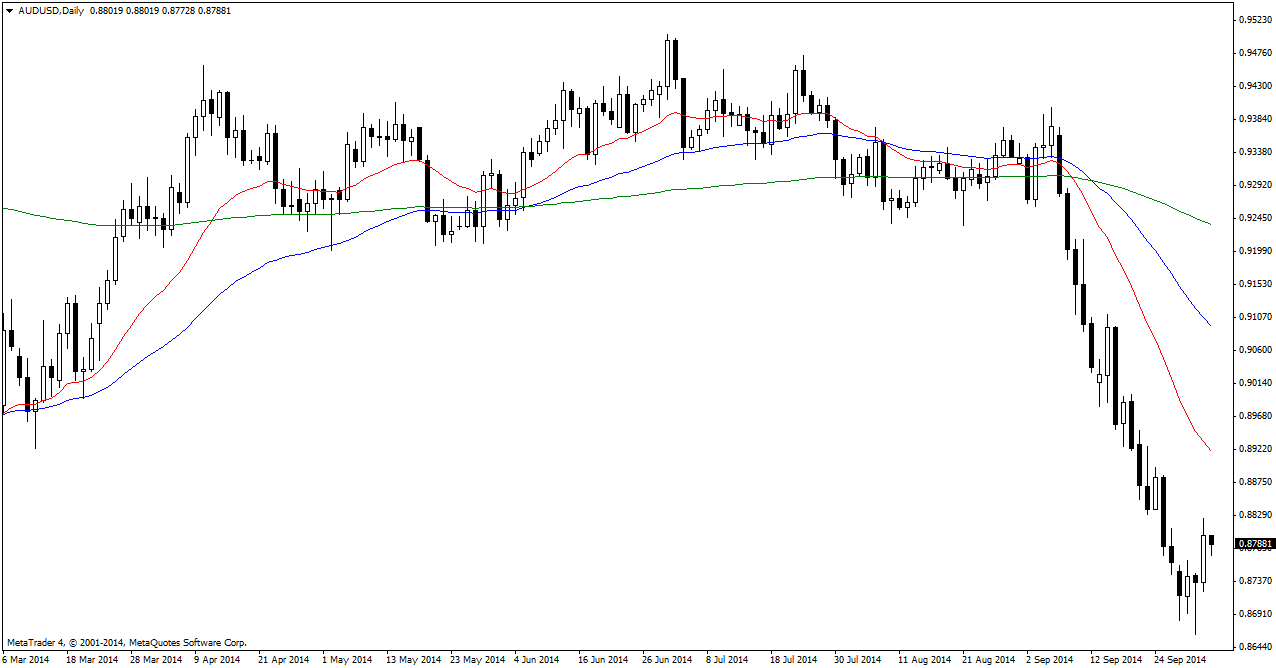Select the 0.90140 price axis label

click(1255, 383)
